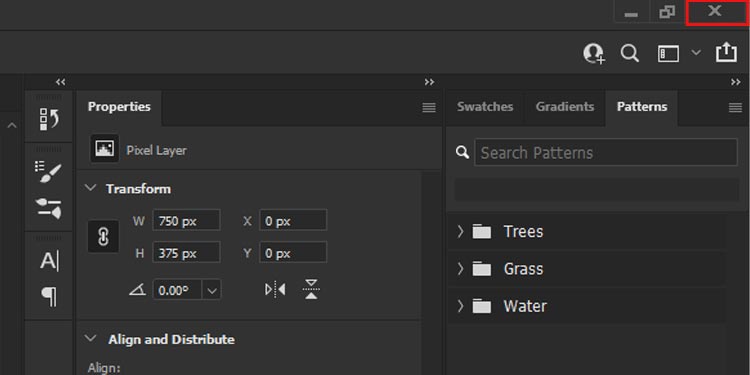Collapse the Transform section
Screen dimensions: 750x375
tap(90, 188)
